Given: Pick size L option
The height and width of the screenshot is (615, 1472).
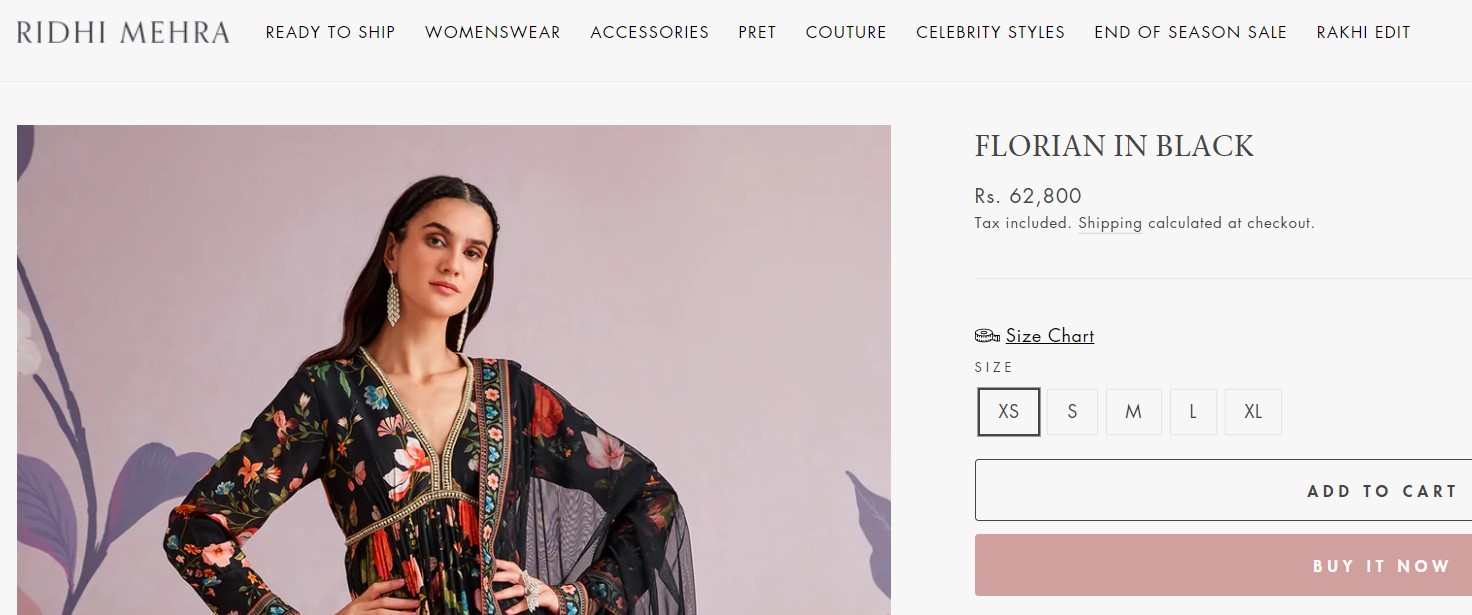Looking at the screenshot, I should [1193, 412].
